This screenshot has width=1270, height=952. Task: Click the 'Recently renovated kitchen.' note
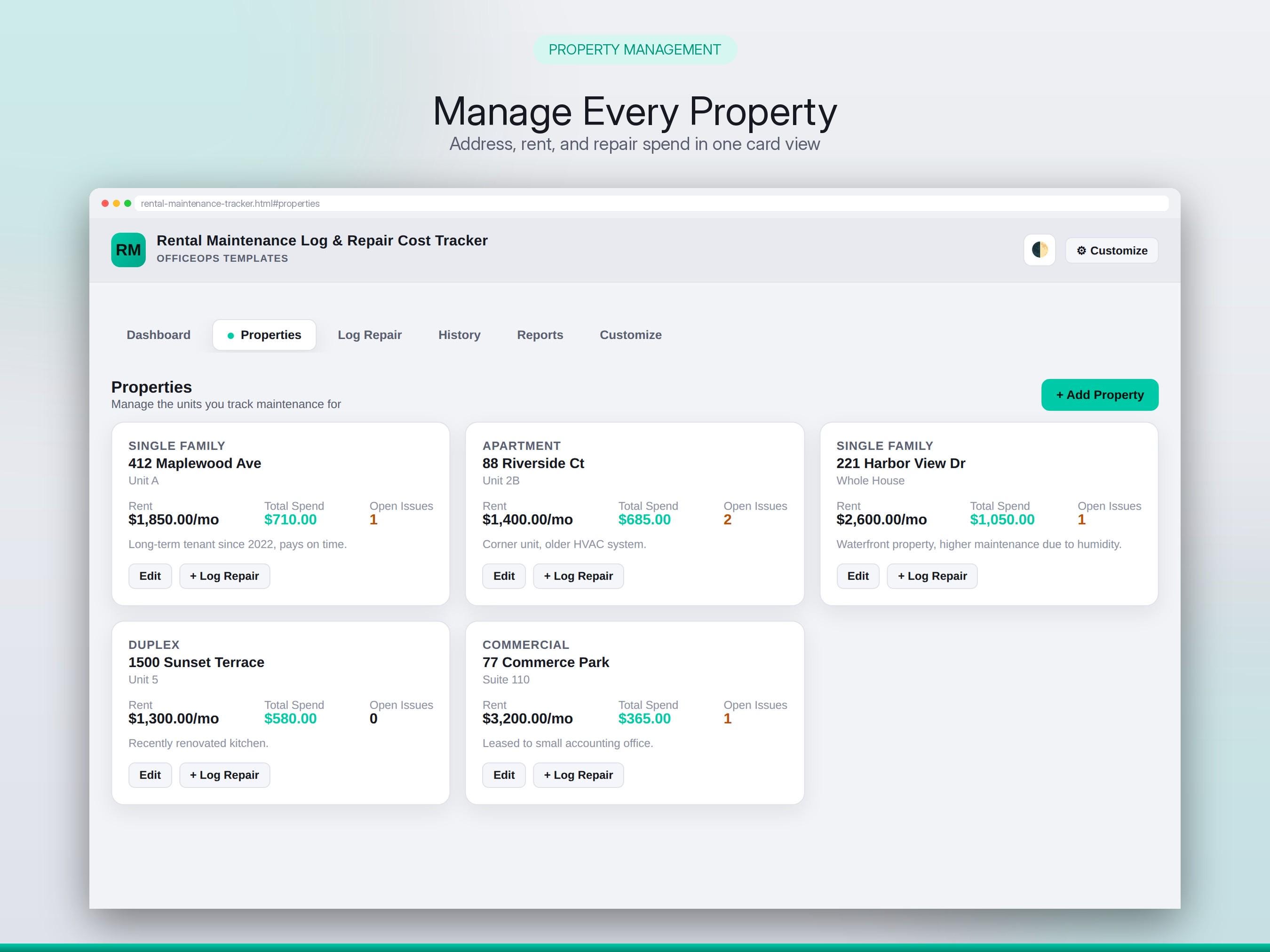point(198,743)
